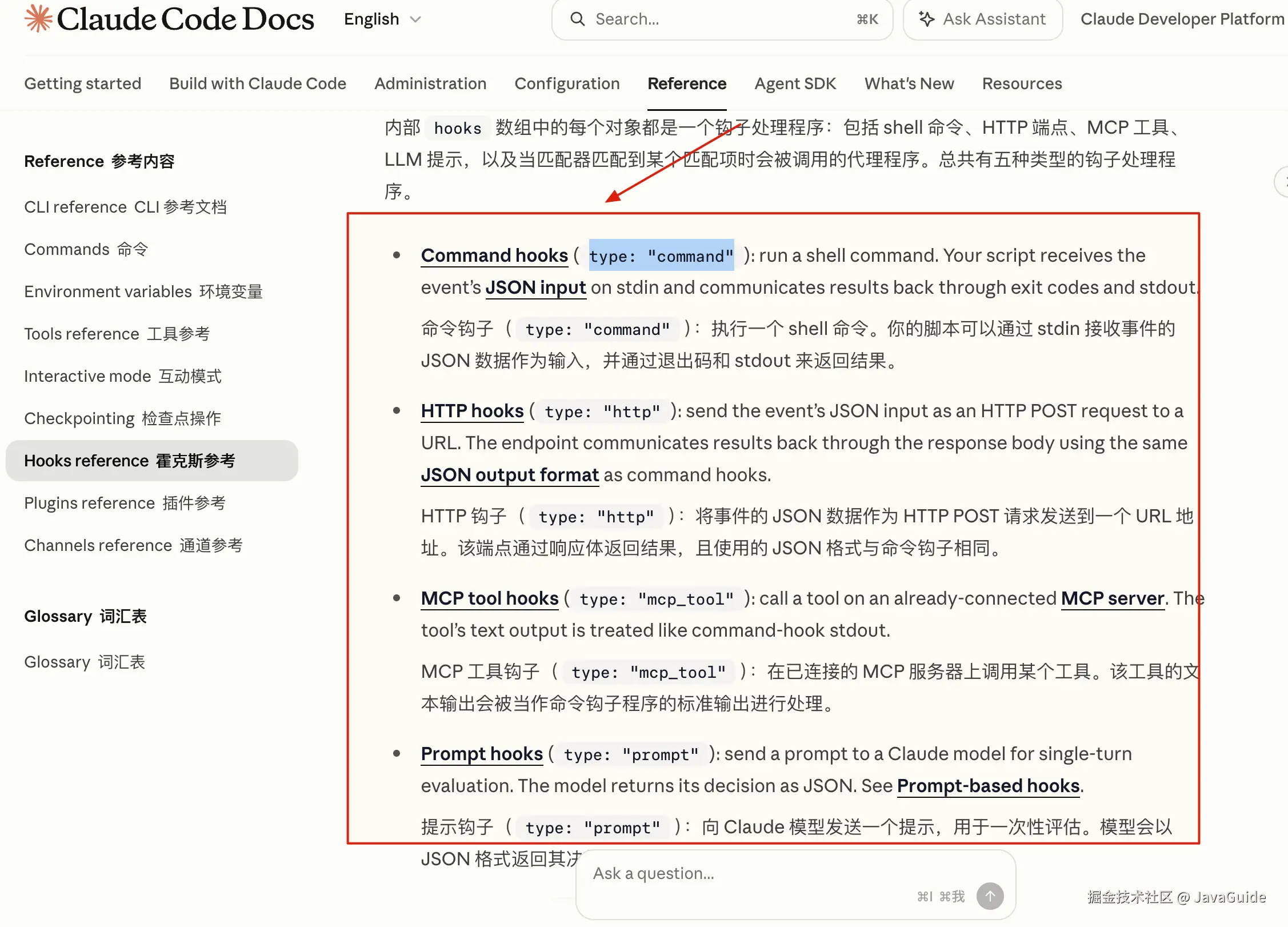Open the Getting started tab
The width and height of the screenshot is (1288, 927).
coord(82,83)
